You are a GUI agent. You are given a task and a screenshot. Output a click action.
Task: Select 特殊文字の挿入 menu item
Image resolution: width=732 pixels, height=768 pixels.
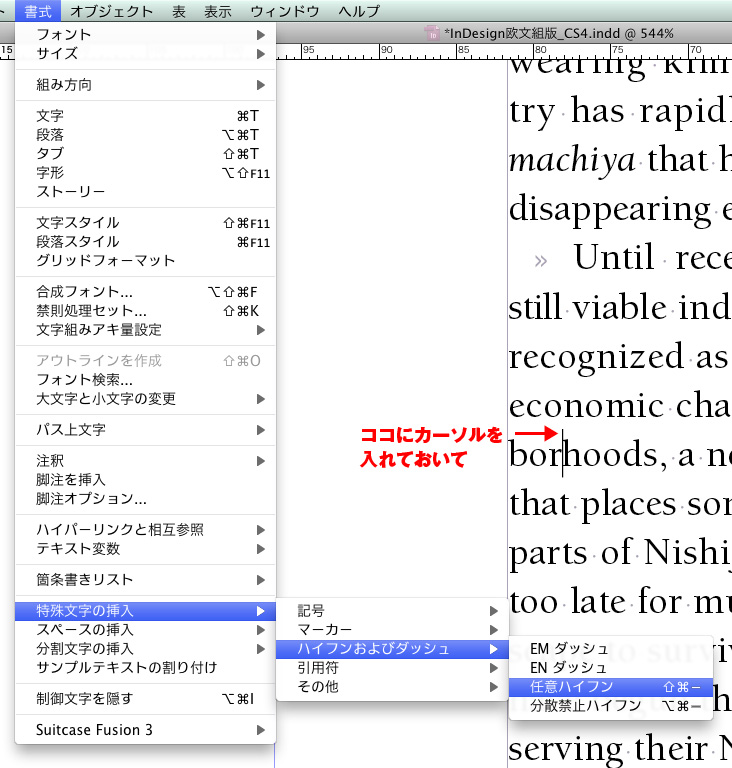(145, 611)
